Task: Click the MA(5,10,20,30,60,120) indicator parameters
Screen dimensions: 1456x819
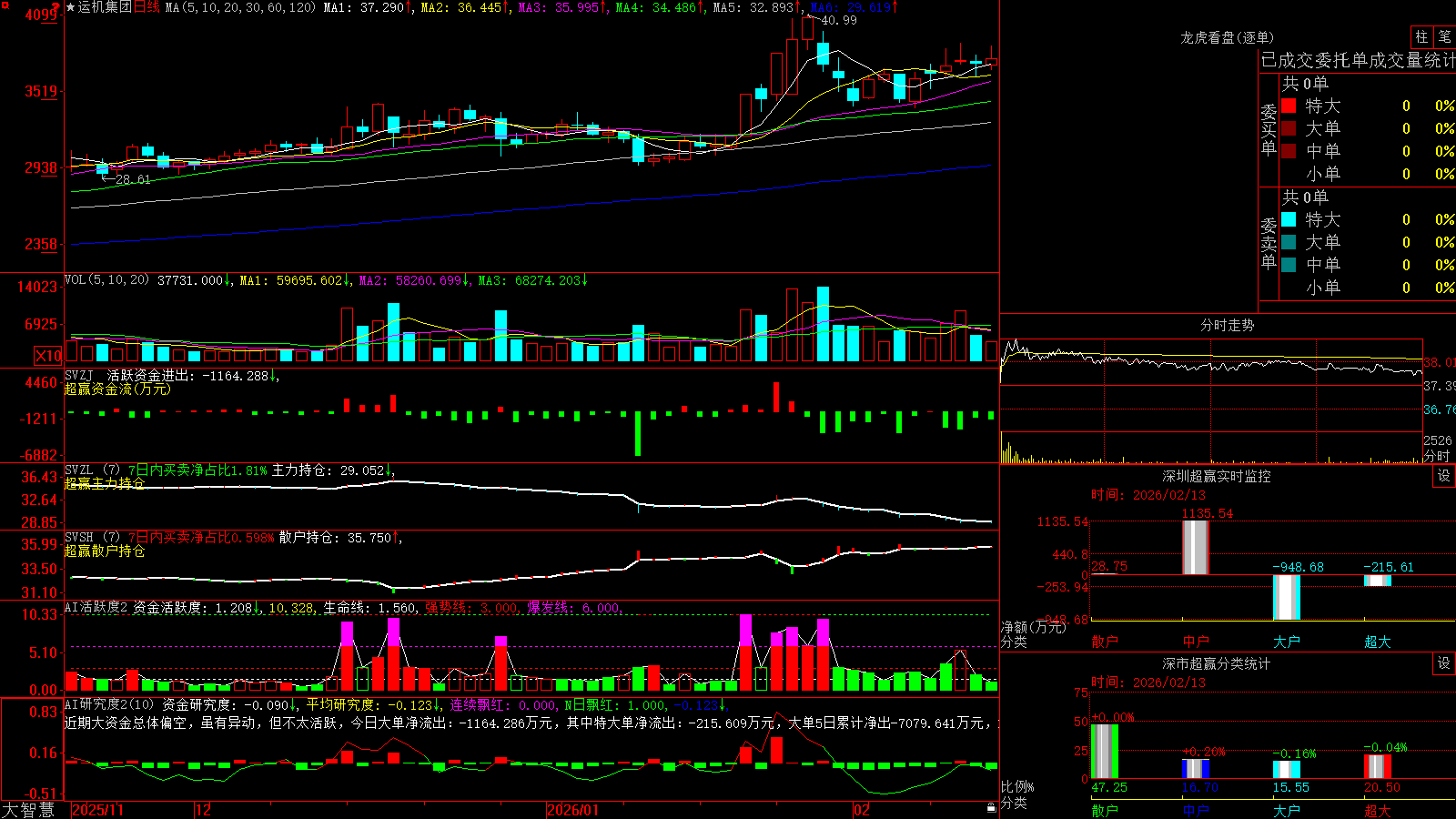Action: click(x=240, y=7)
